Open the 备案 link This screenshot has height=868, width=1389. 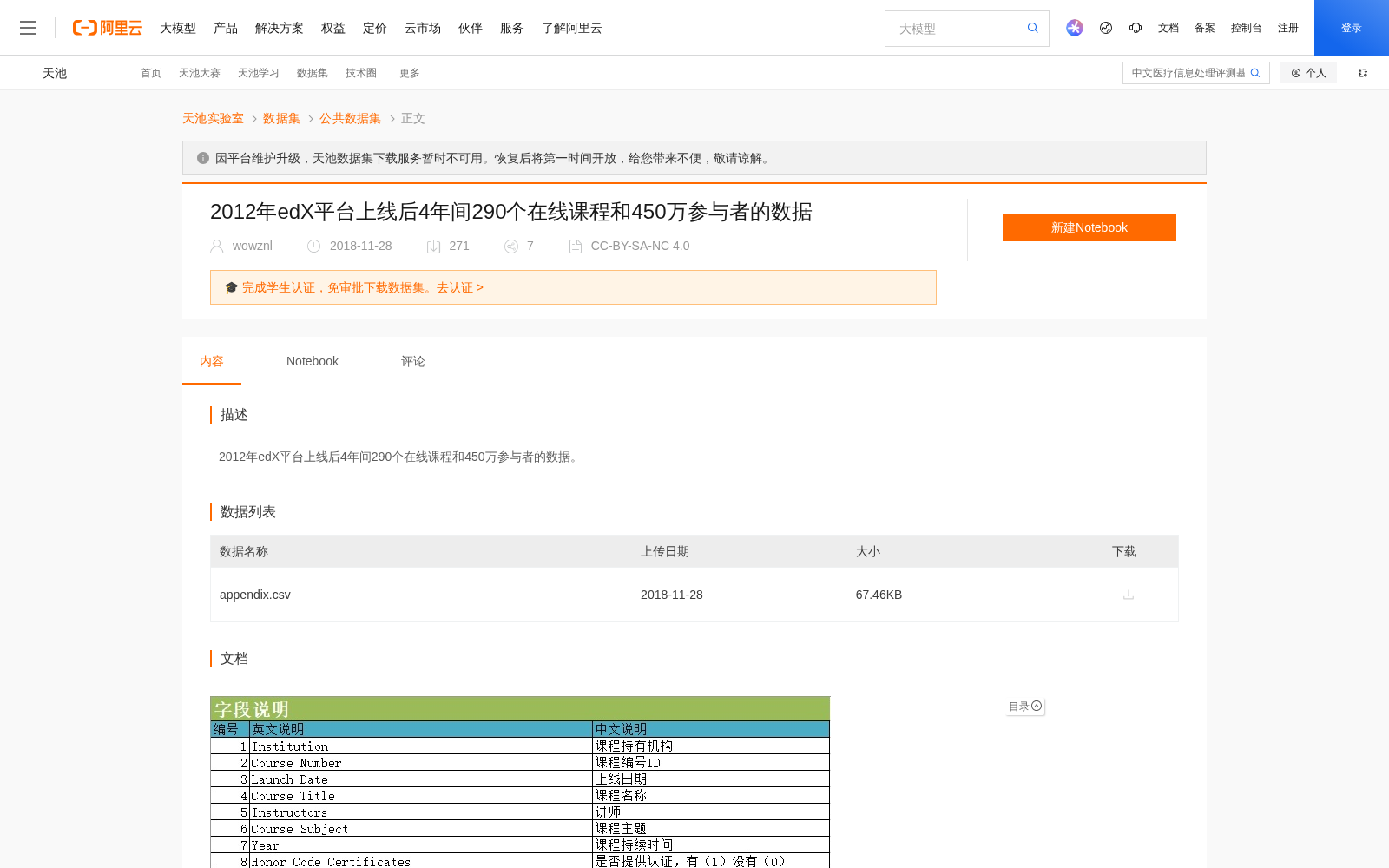point(1205,28)
